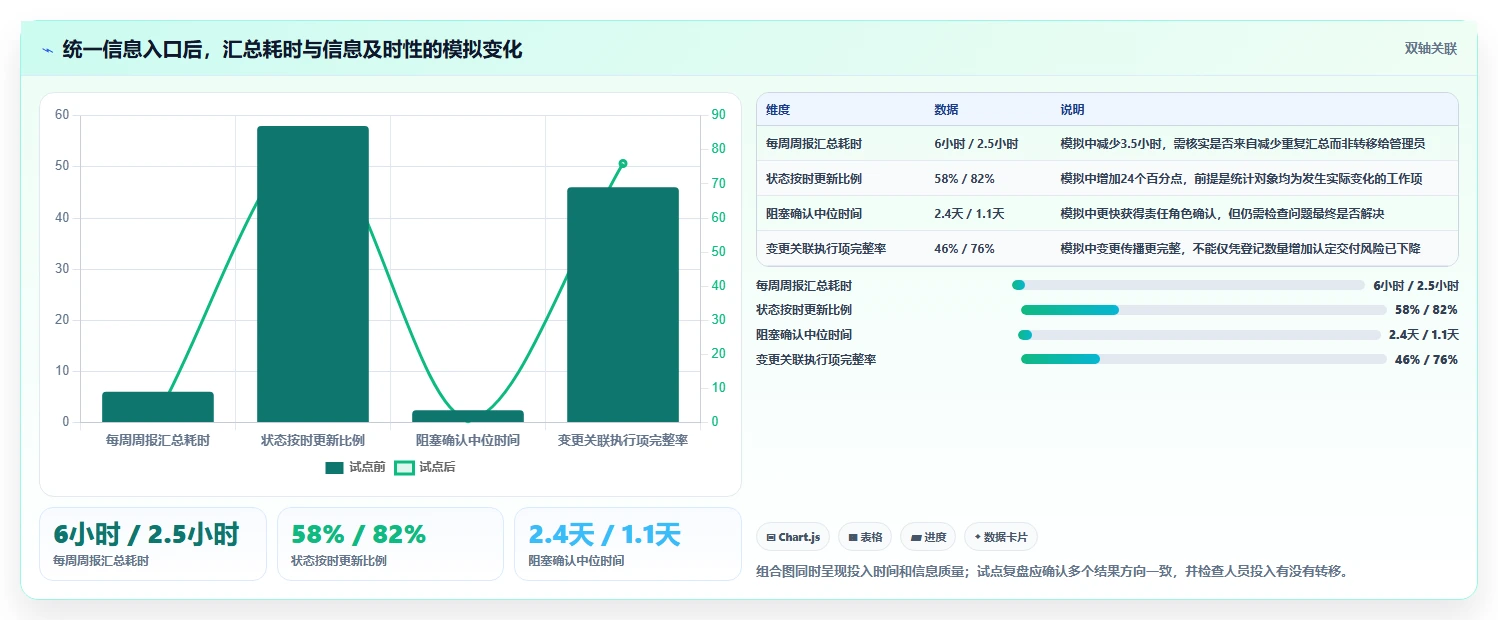Click x-axis label 变更关联执行项完整率

tap(623, 440)
